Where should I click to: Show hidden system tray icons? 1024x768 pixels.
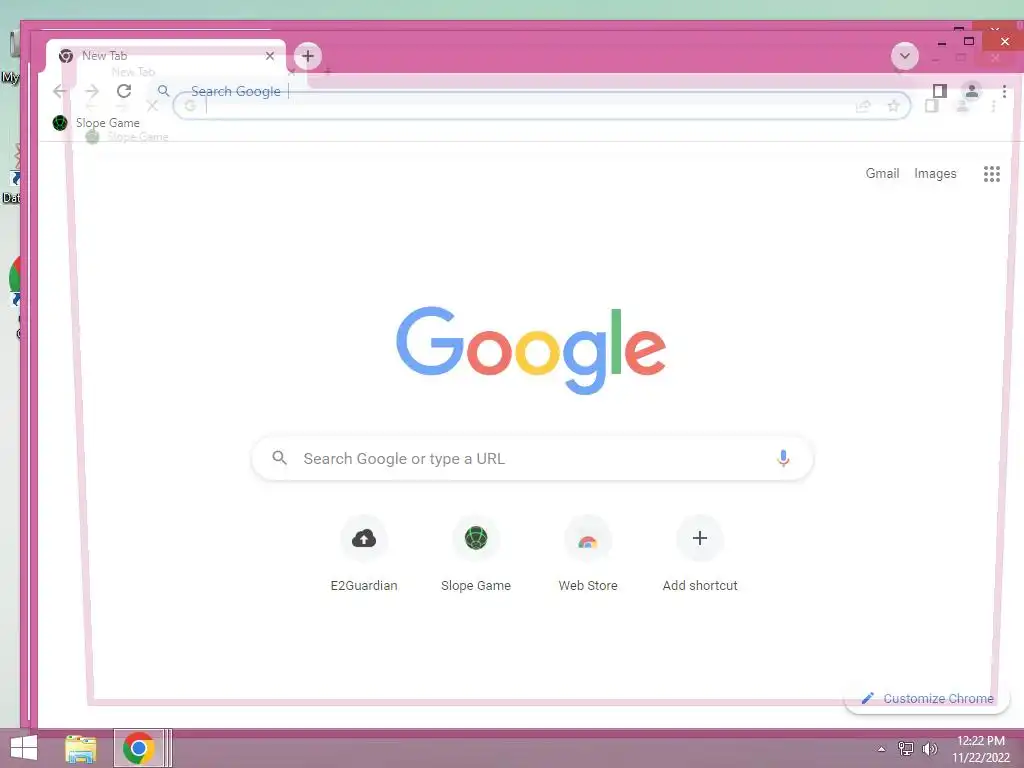882,749
